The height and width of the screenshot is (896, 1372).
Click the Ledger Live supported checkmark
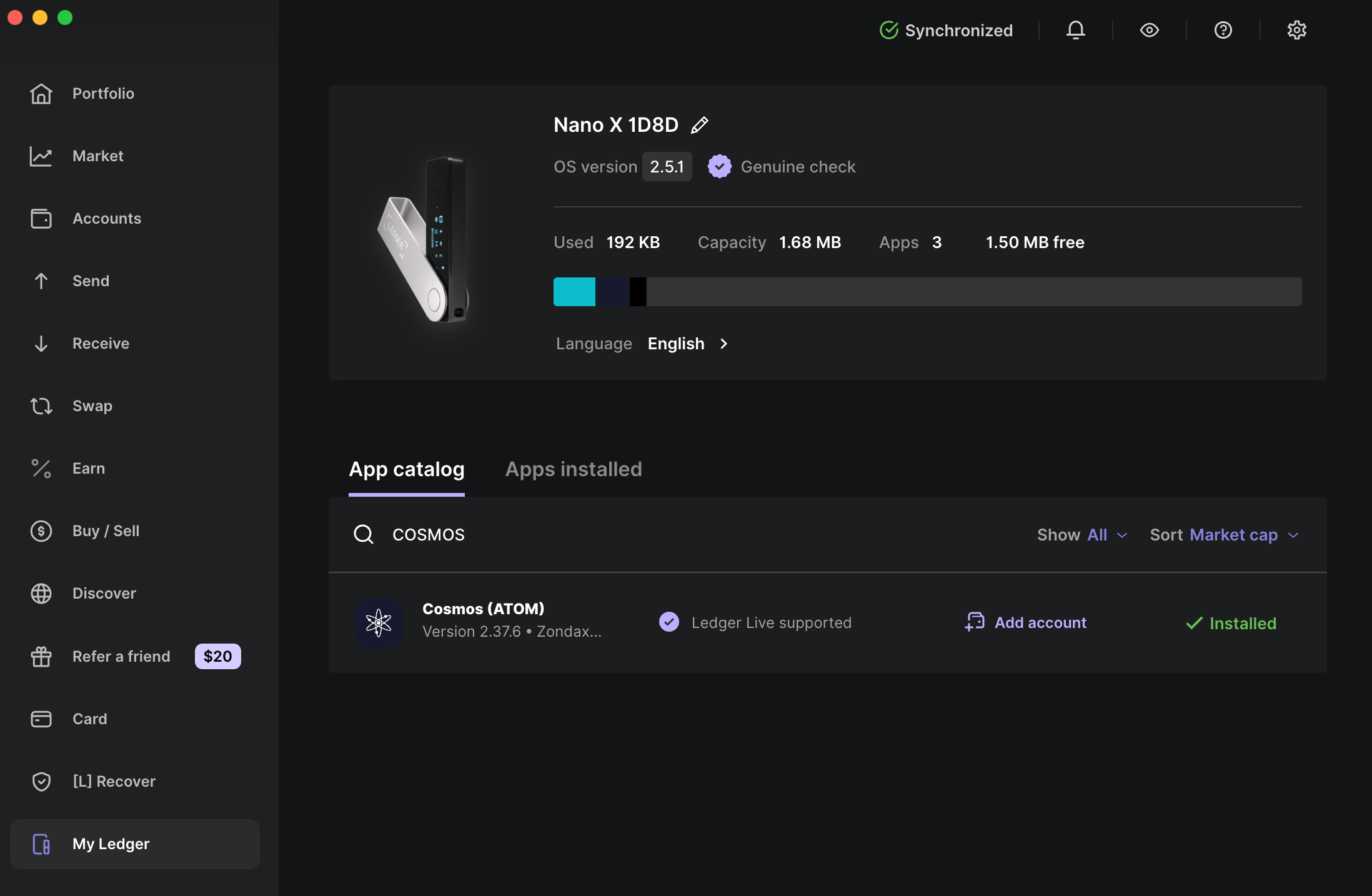(669, 622)
